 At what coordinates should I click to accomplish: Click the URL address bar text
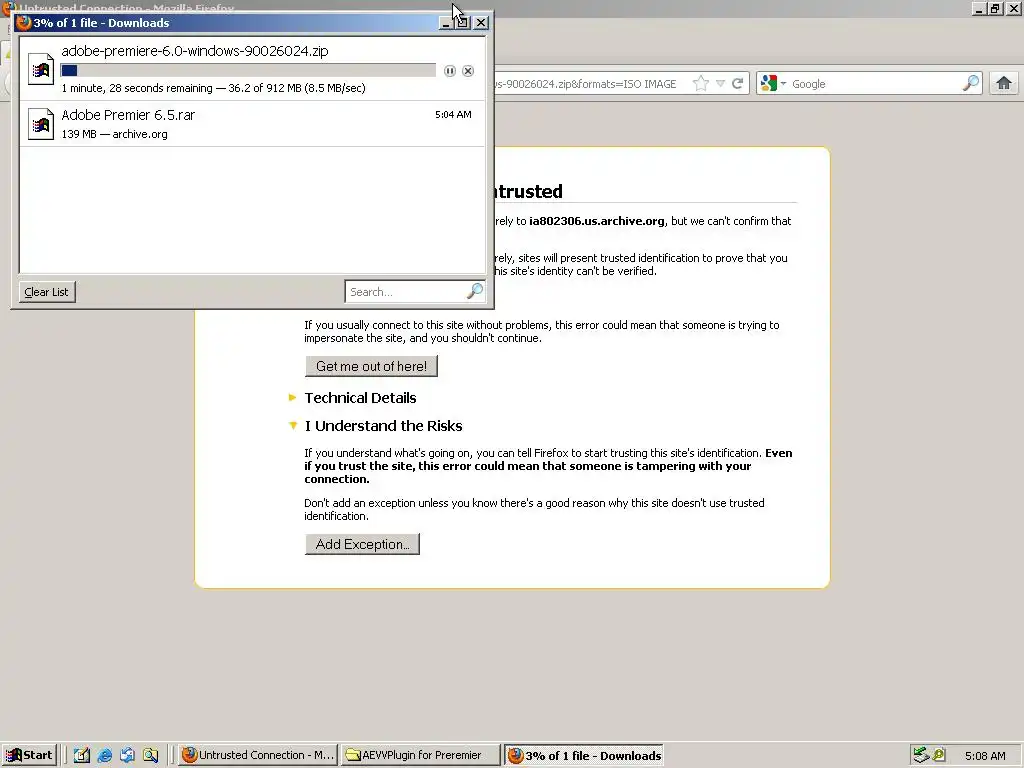[x=584, y=84]
